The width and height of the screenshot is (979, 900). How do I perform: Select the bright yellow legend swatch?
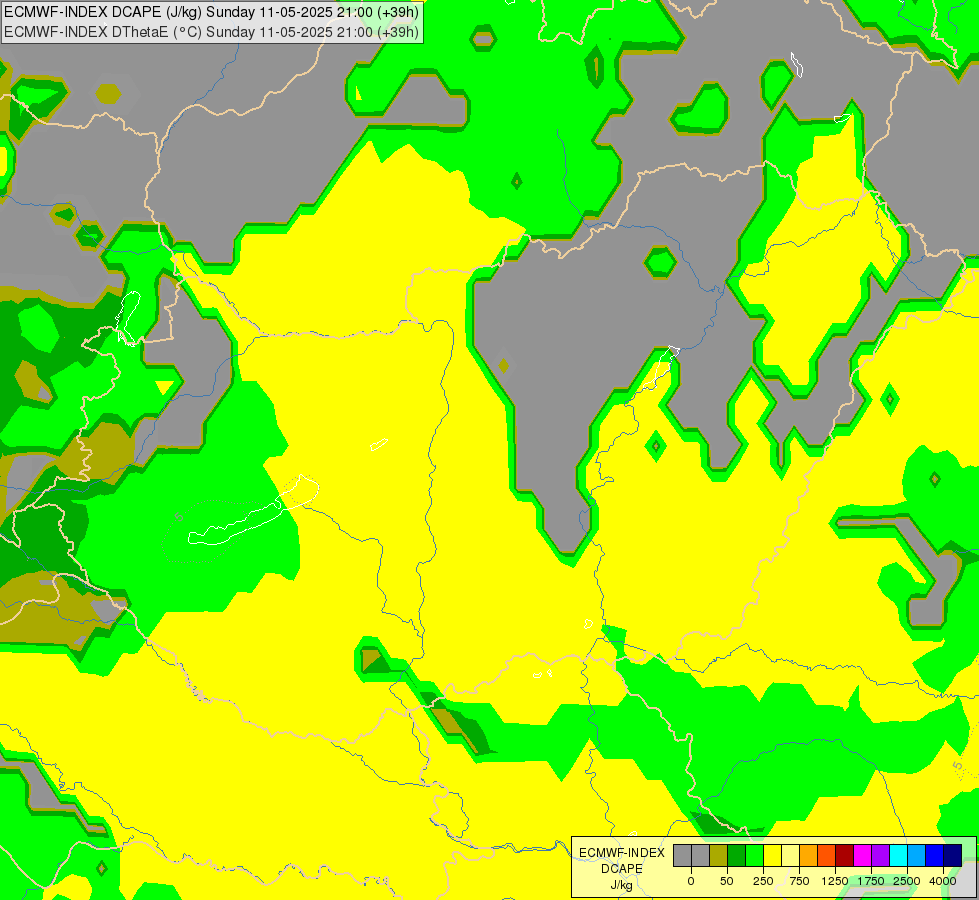(x=772, y=855)
